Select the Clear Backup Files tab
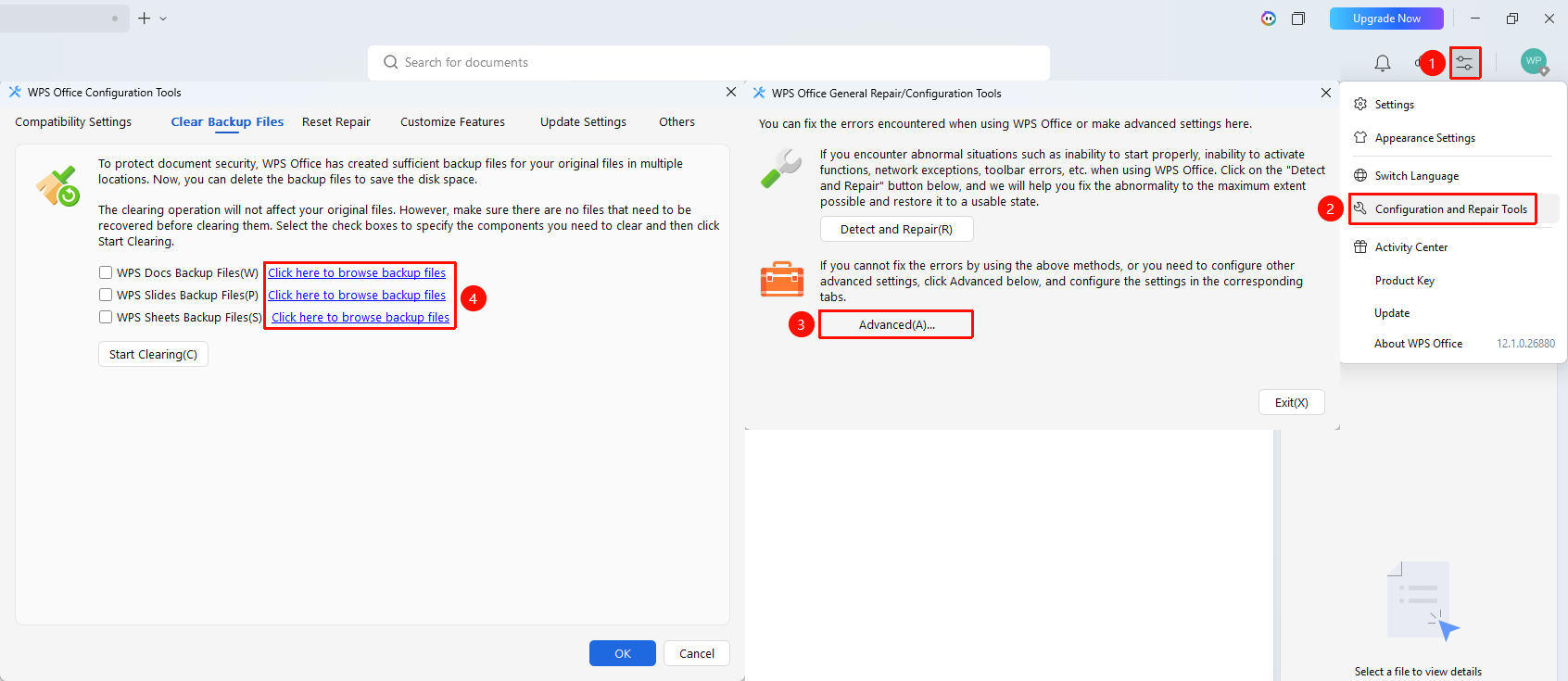The image size is (1568, 681). [x=227, y=121]
